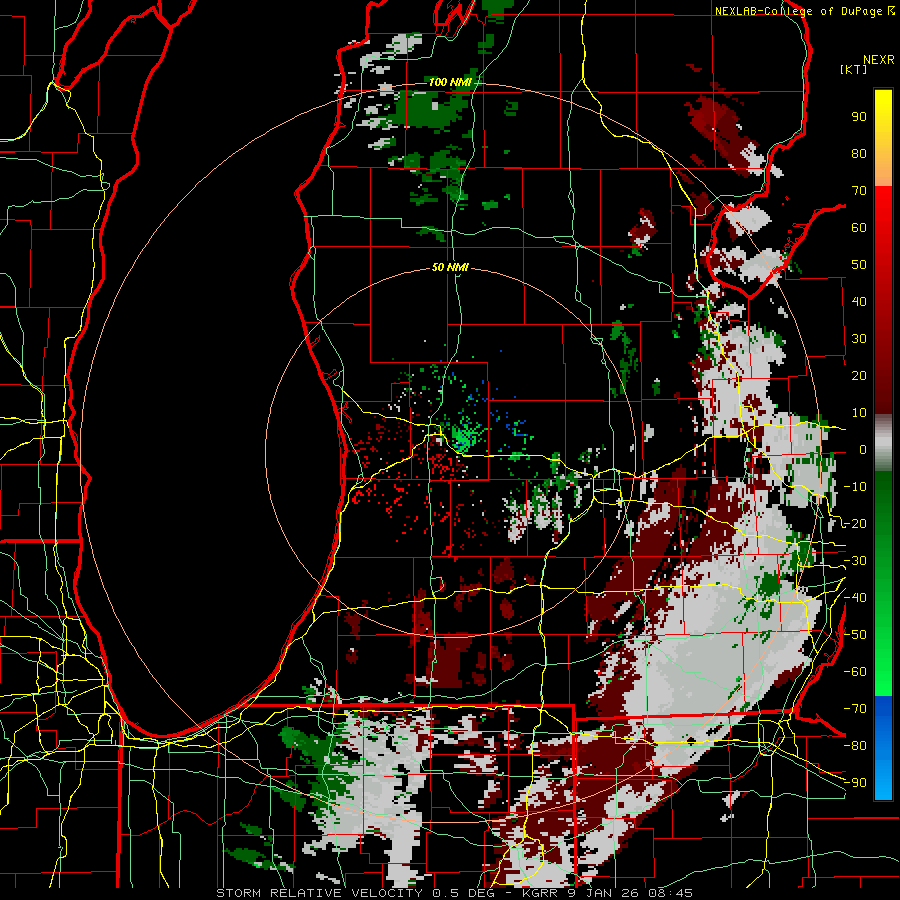Click the 50 value on velocity scale

point(859,265)
